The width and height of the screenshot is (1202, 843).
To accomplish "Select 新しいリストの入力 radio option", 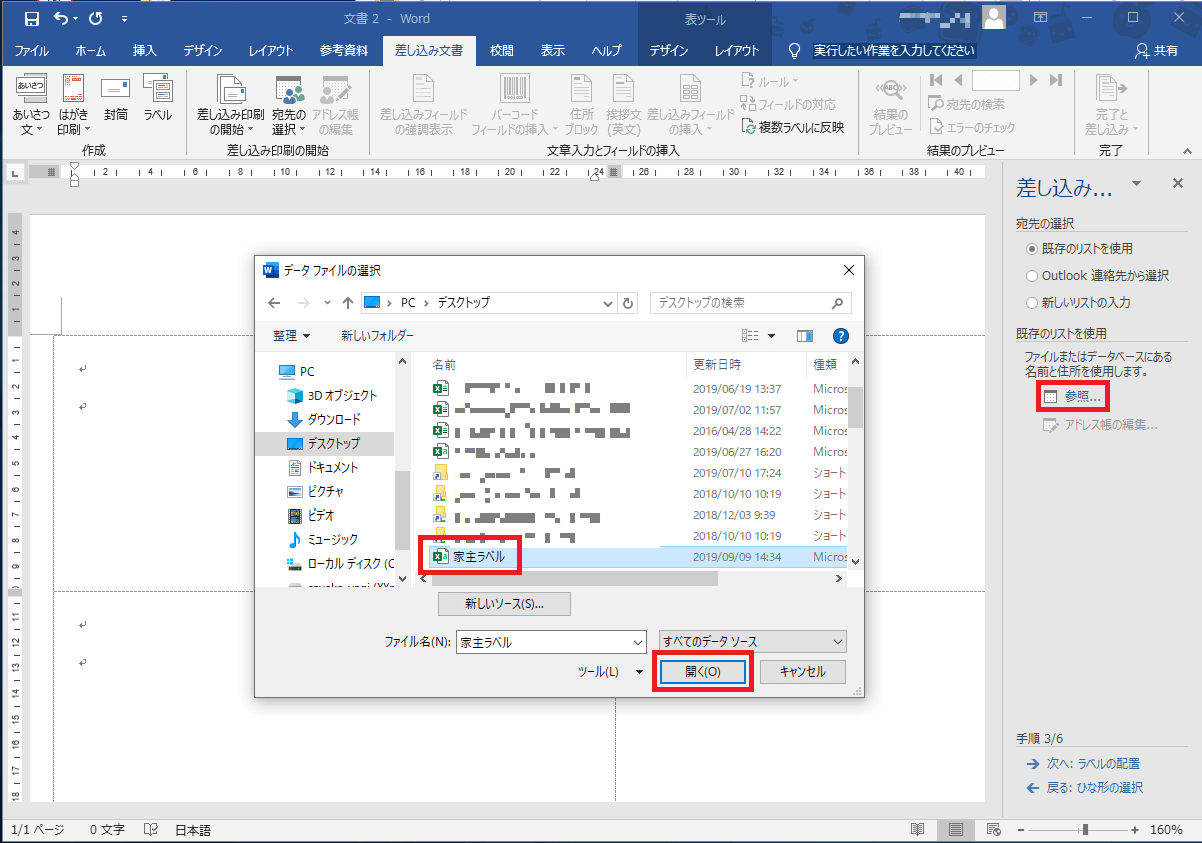I will coord(1032,302).
